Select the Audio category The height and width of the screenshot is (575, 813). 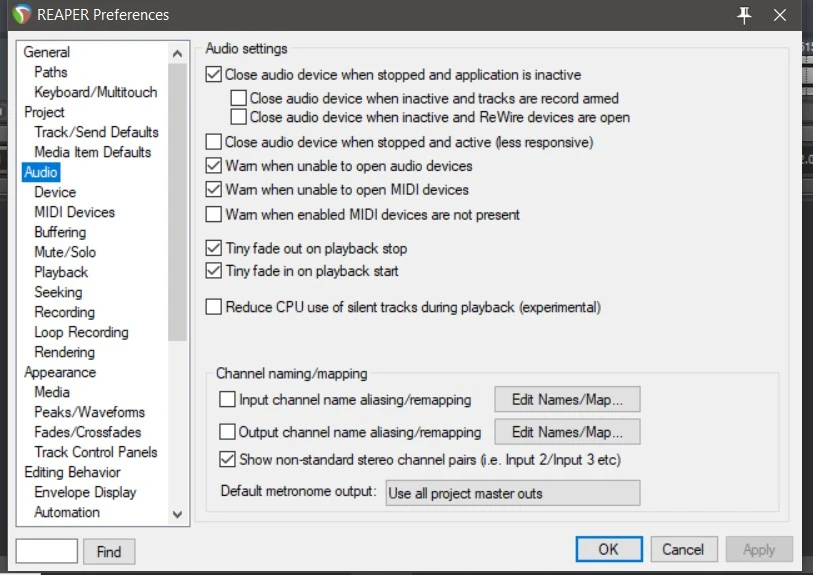(x=41, y=172)
